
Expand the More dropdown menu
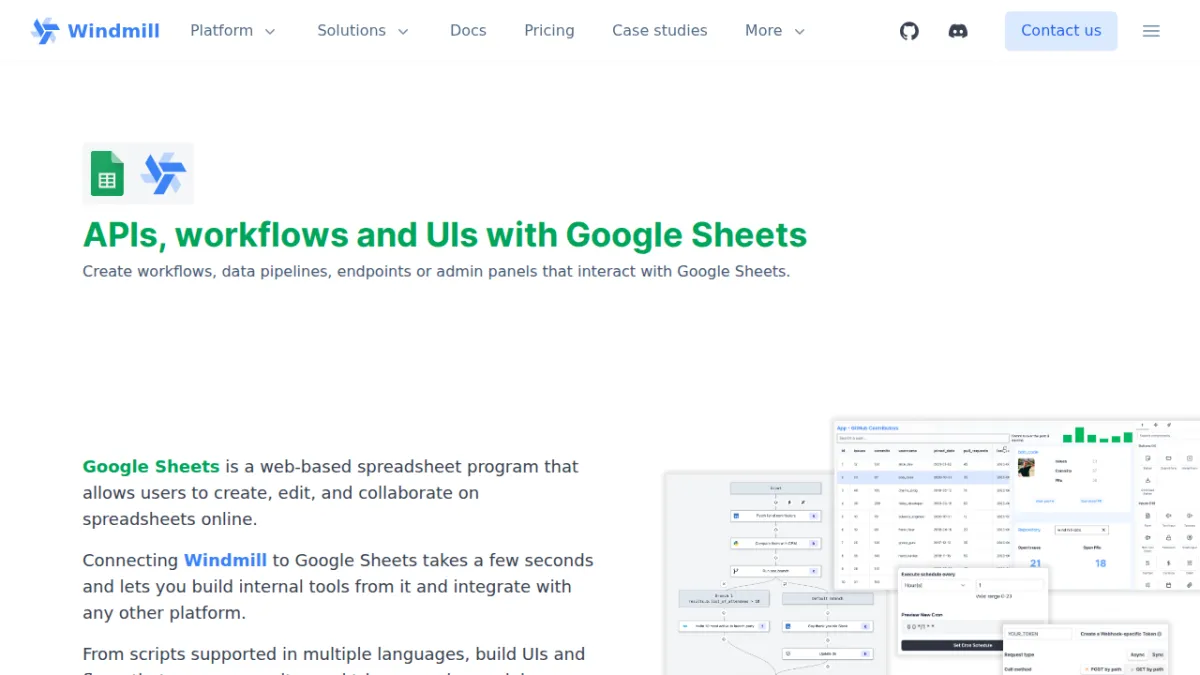pos(775,31)
